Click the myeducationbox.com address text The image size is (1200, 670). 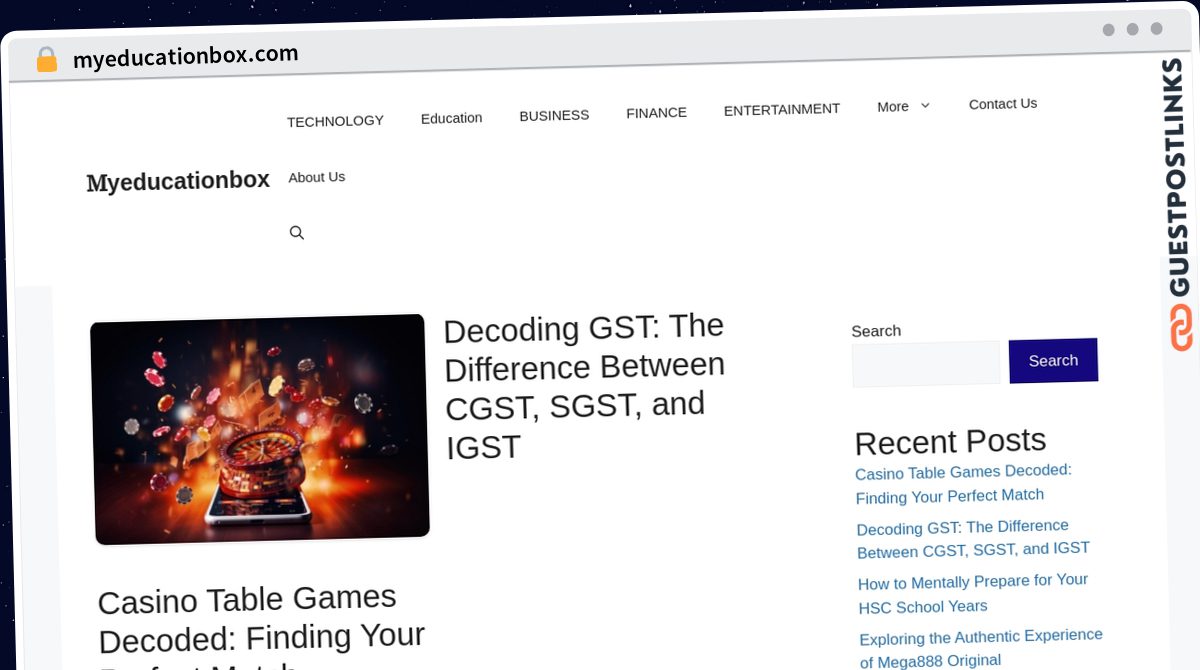[186, 56]
